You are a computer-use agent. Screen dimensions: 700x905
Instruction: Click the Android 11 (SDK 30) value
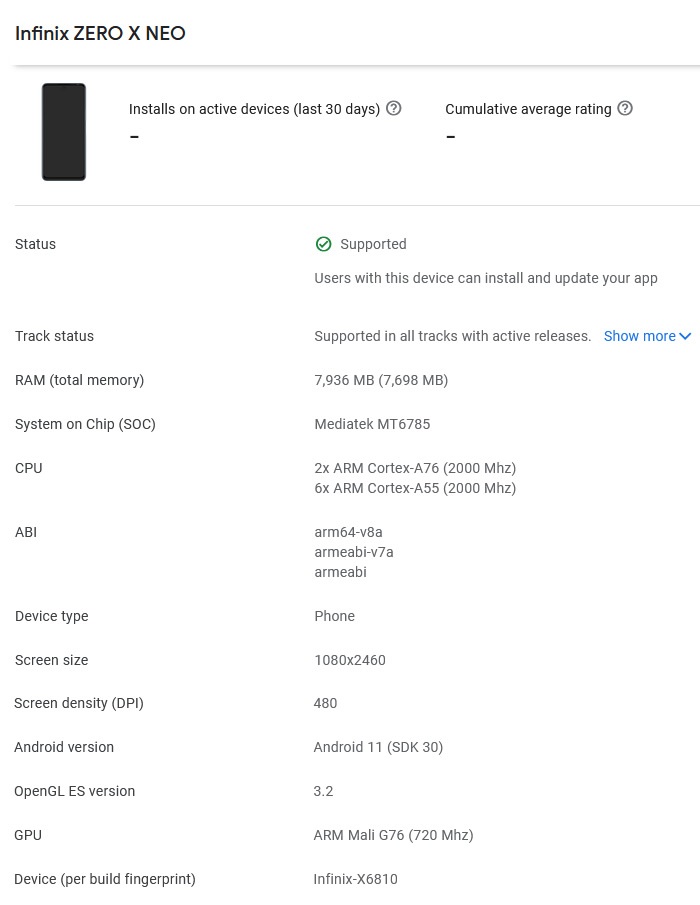coord(378,747)
